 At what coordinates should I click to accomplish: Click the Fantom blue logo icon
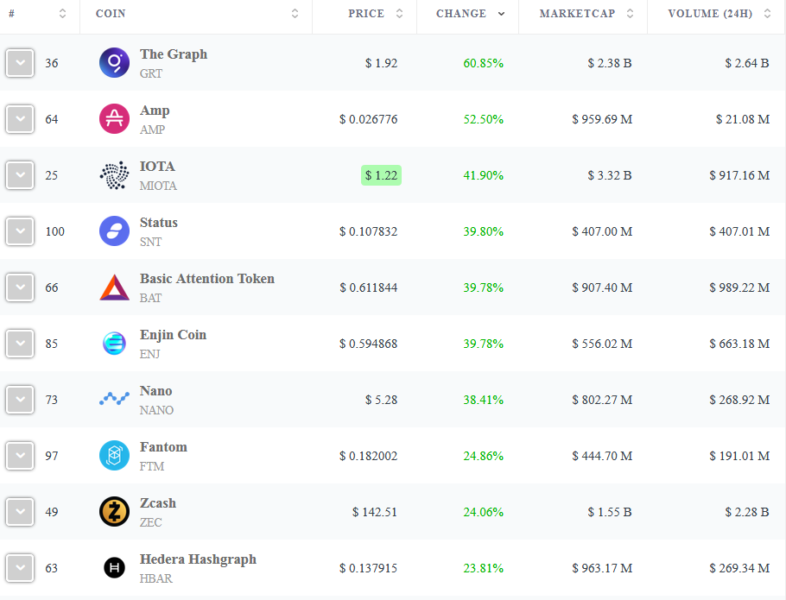click(x=114, y=456)
